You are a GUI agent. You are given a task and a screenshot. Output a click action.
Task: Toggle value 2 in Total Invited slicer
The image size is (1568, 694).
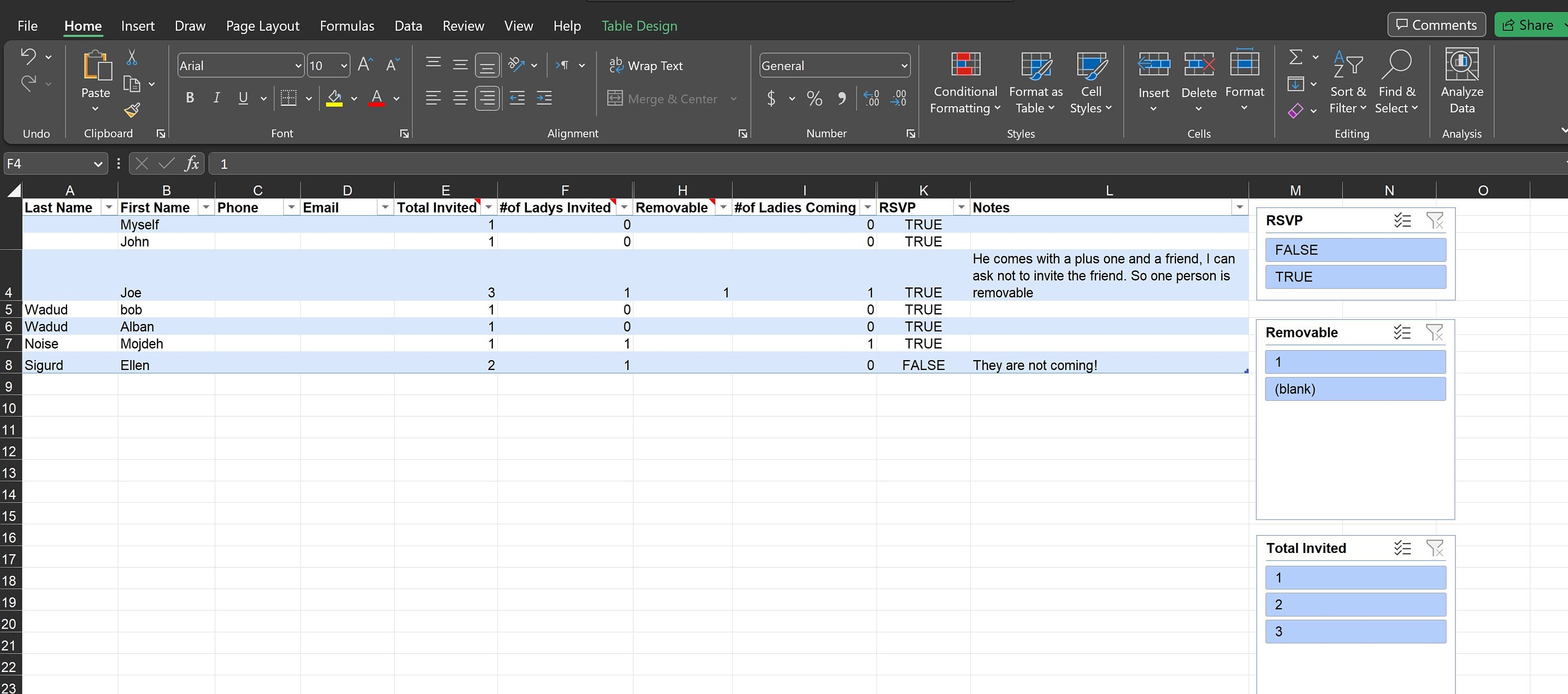tap(1355, 605)
